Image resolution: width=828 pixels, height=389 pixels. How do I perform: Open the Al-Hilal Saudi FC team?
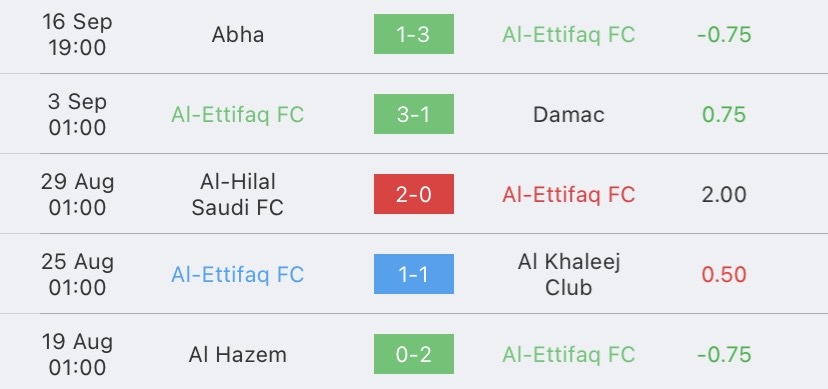[x=238, y=195]
